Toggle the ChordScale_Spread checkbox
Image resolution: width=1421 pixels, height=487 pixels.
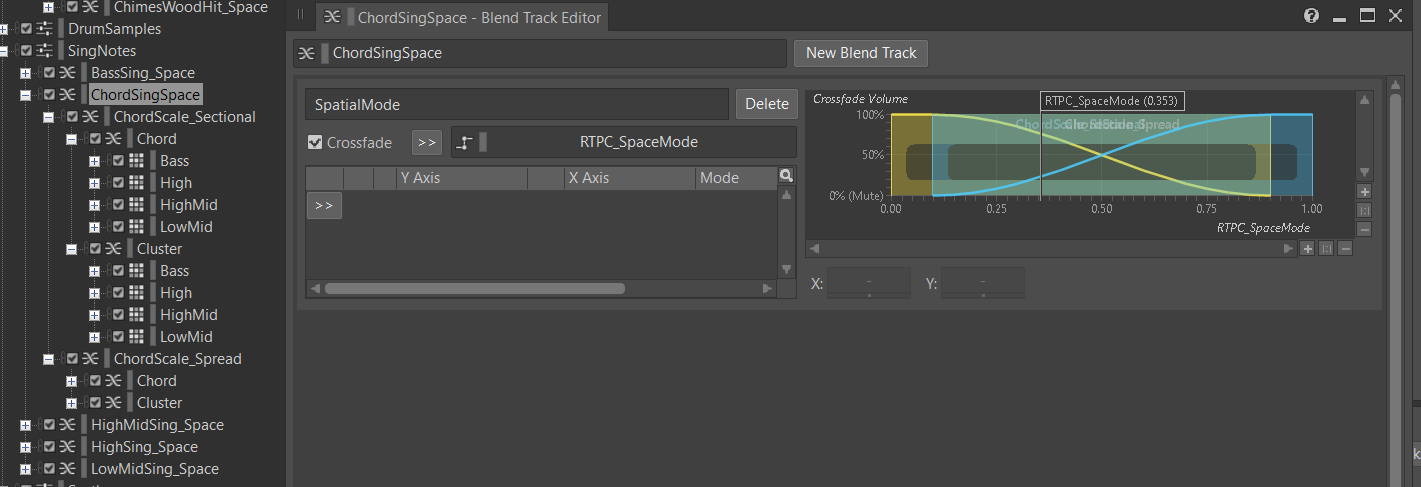[72, 359]
